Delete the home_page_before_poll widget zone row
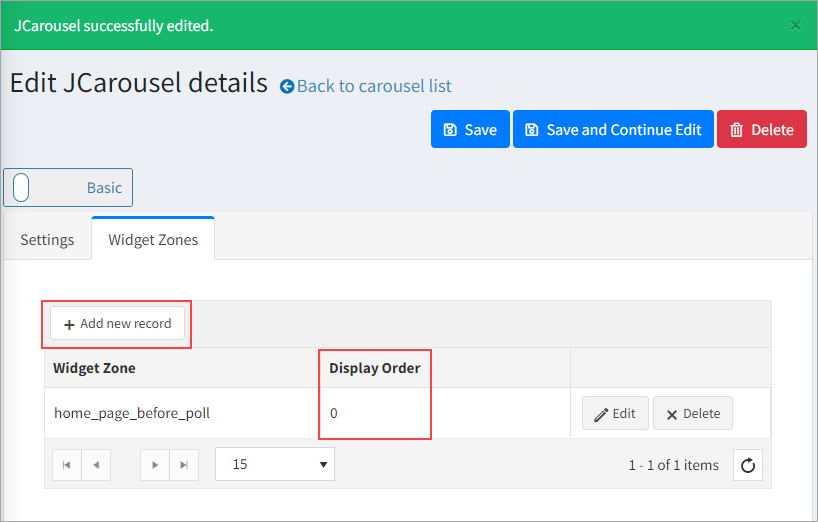This screenshot has height=522, width=818. tap(692, 414)
